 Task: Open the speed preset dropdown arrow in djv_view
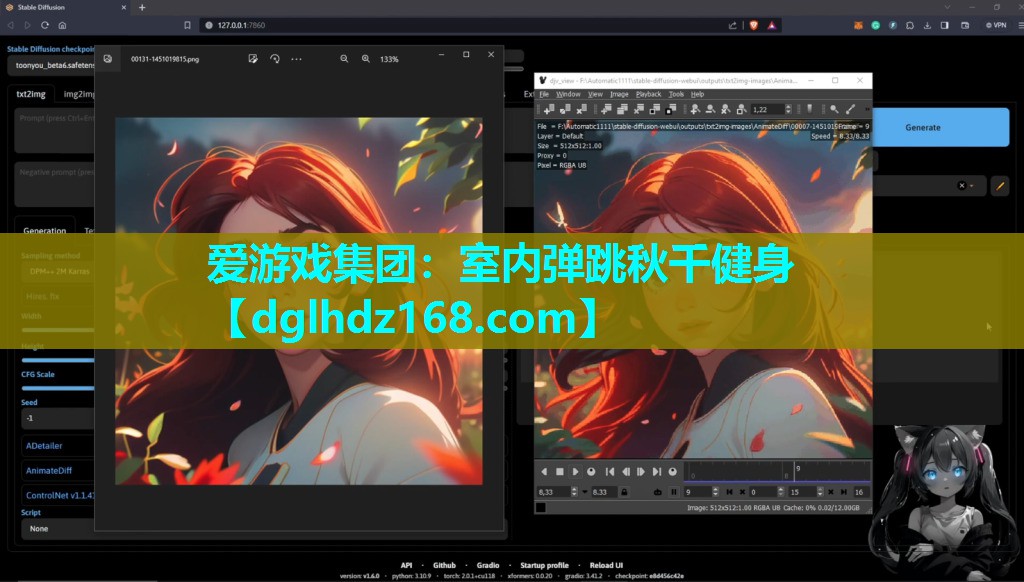coord(584,492)
